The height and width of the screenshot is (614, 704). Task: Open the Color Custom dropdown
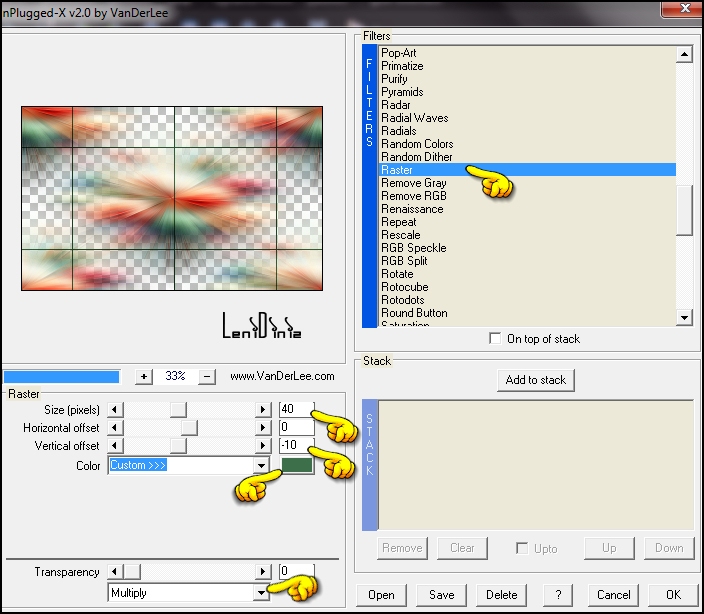pyautogui.click(x=262, y=466)
